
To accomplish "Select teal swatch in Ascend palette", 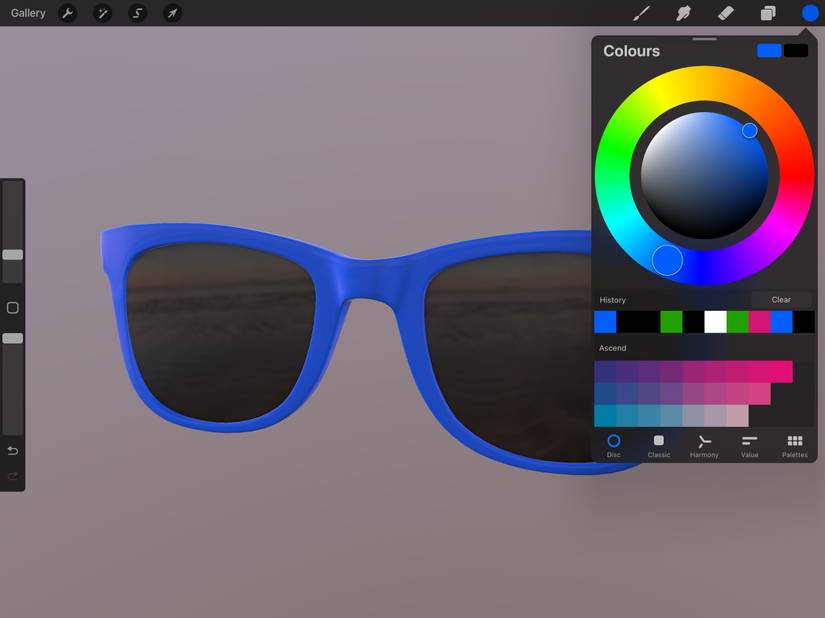I will 605,416.
